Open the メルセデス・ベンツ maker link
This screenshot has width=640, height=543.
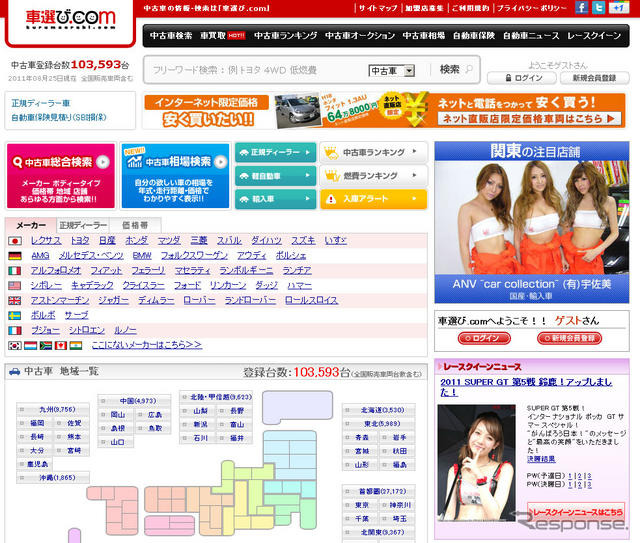pos(91,256)
